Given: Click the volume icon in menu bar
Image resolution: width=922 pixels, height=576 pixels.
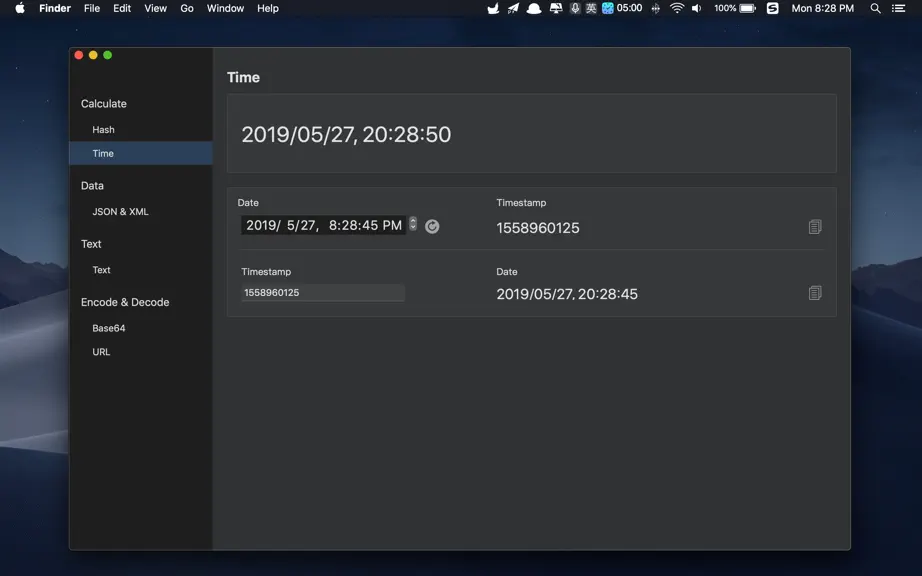Looking at the screenshot, I should tap(697, 8).
